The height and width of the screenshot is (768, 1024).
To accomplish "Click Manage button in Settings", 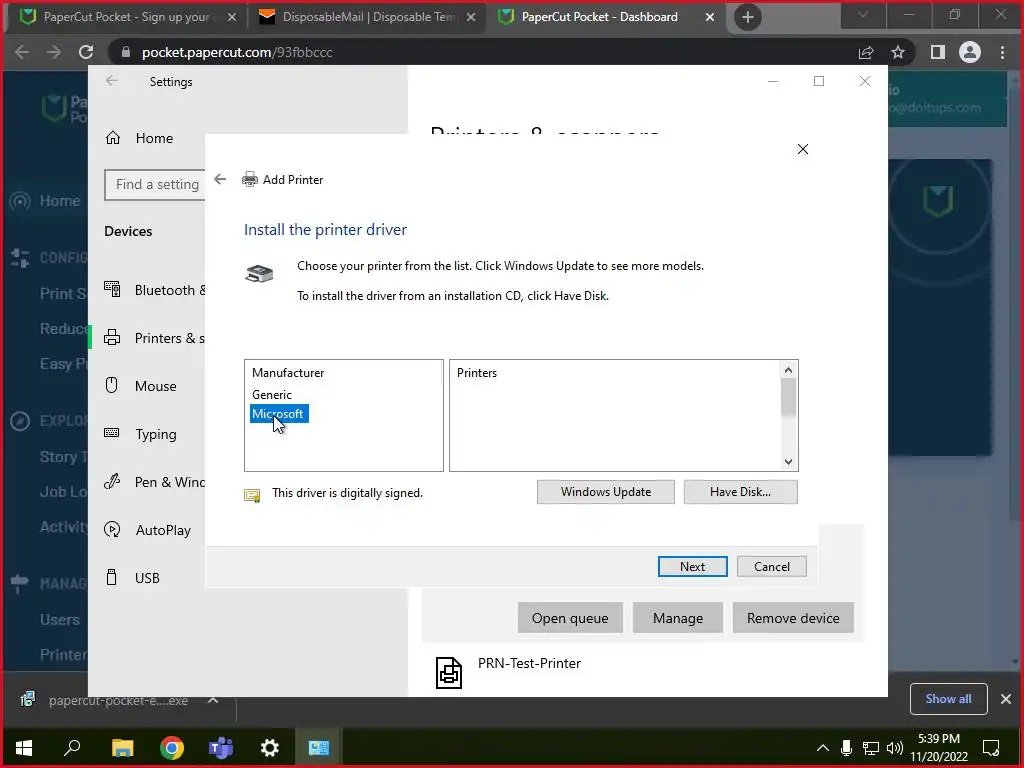I will point(677,618).
